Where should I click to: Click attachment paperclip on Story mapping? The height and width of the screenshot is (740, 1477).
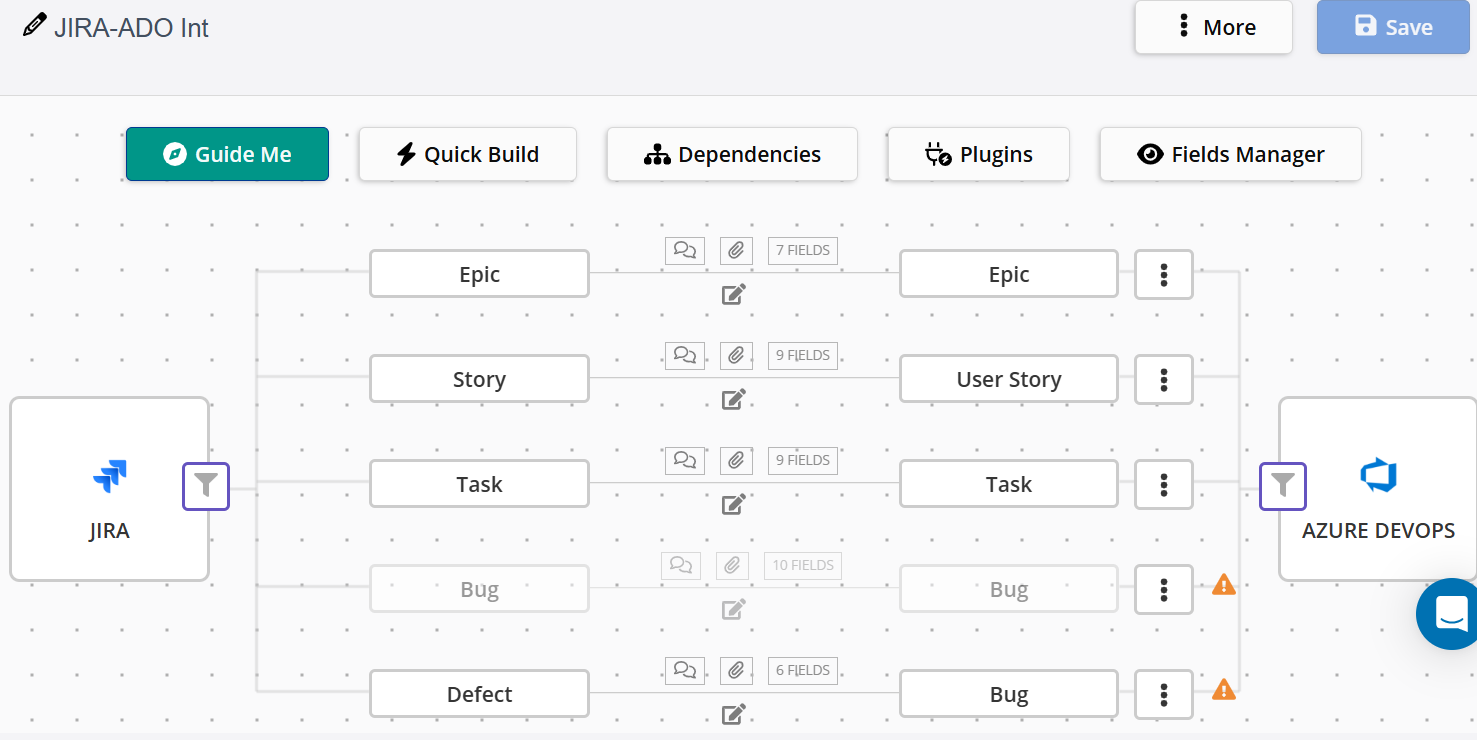(736, 355)
